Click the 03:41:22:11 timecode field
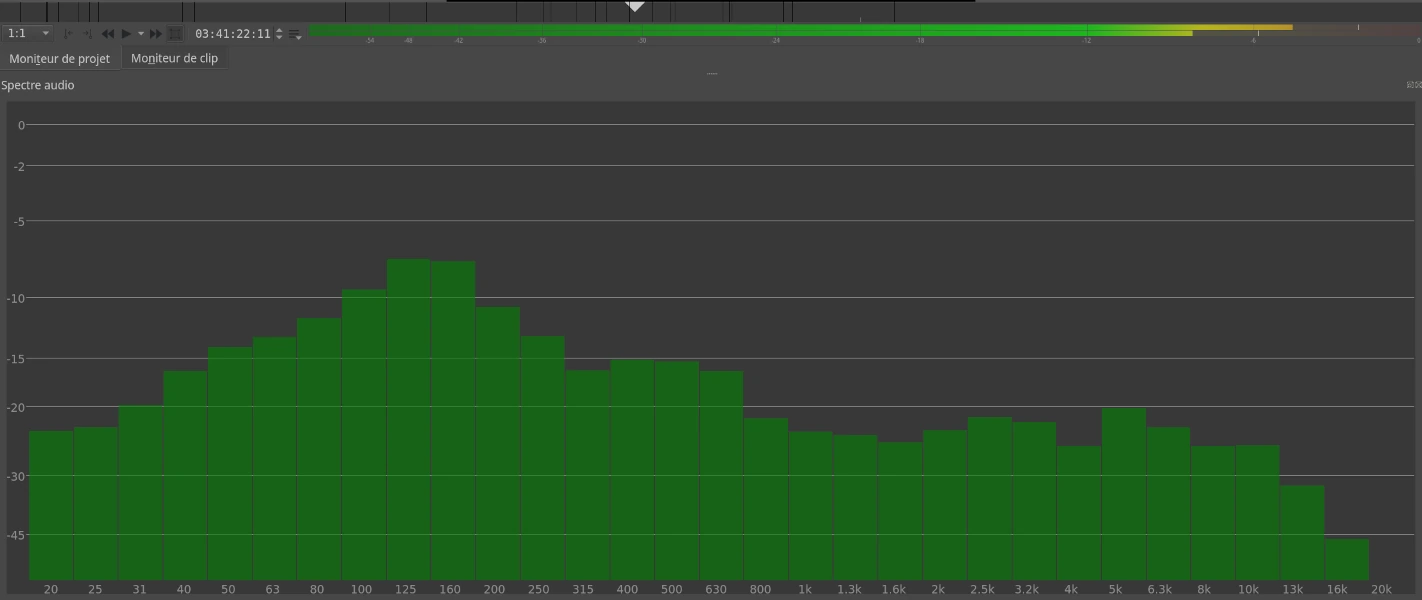 pos(232,34)
